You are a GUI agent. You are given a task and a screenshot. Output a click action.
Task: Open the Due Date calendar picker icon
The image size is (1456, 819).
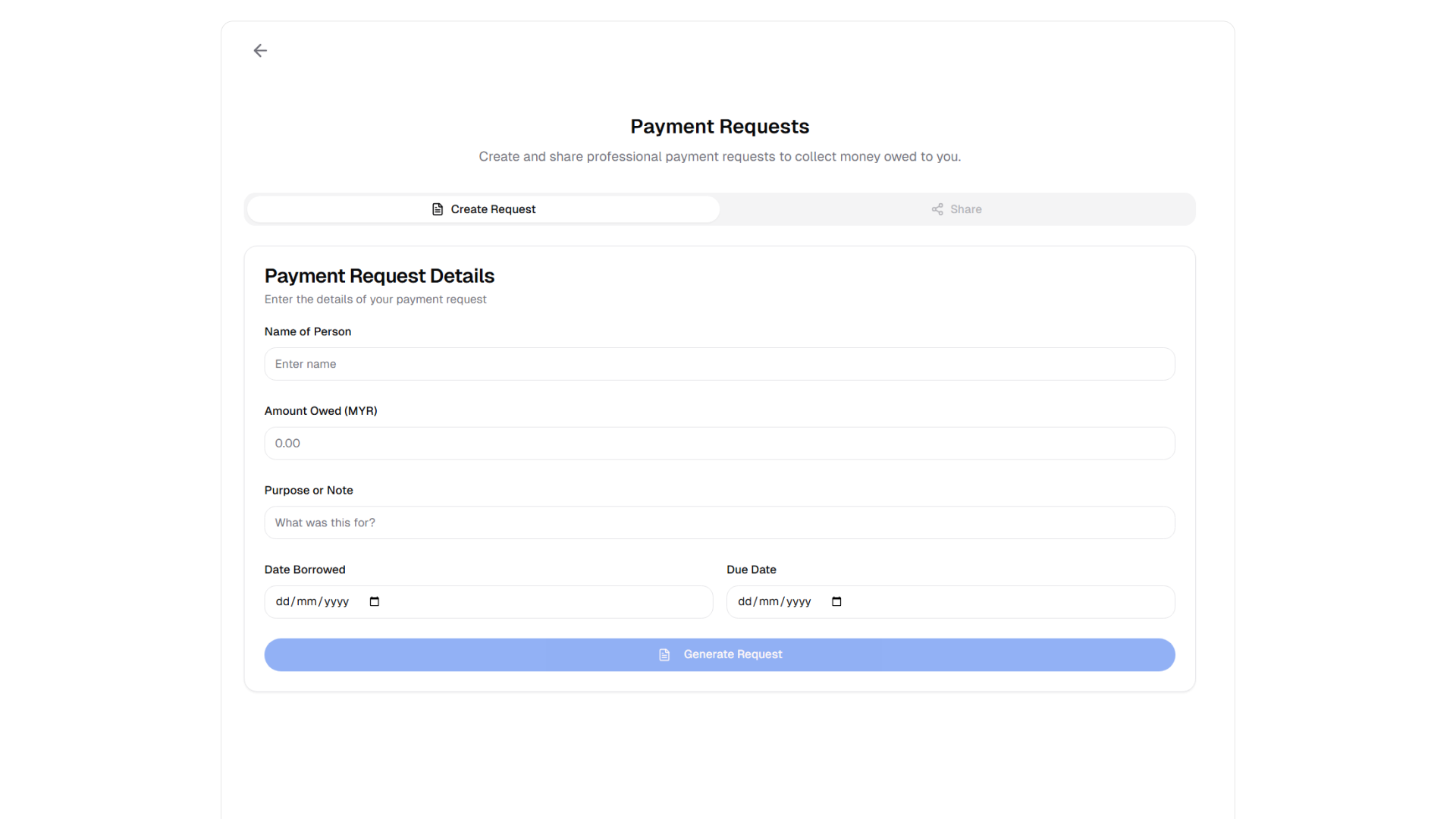[x=836, y=601]
